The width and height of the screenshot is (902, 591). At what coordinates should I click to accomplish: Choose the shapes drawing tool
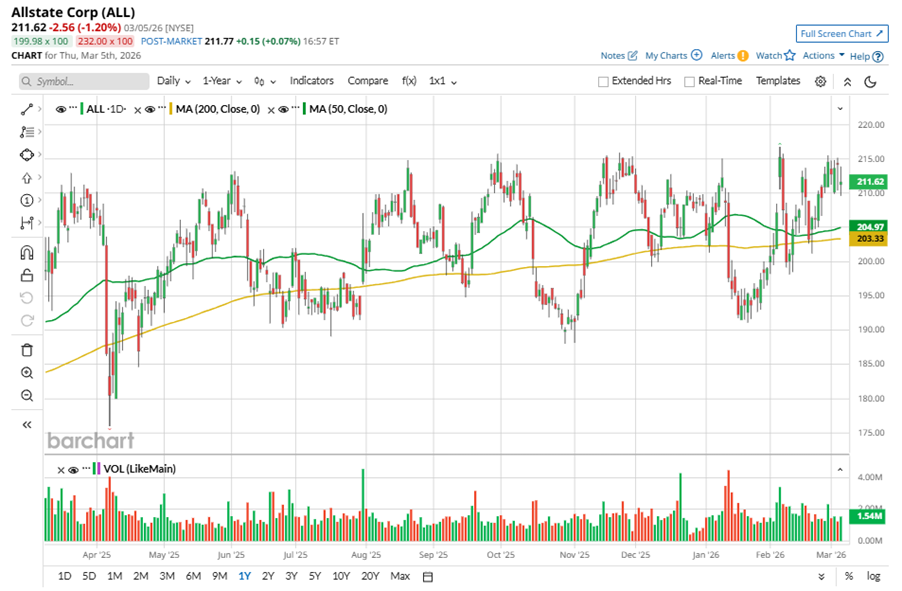[26, 155]
